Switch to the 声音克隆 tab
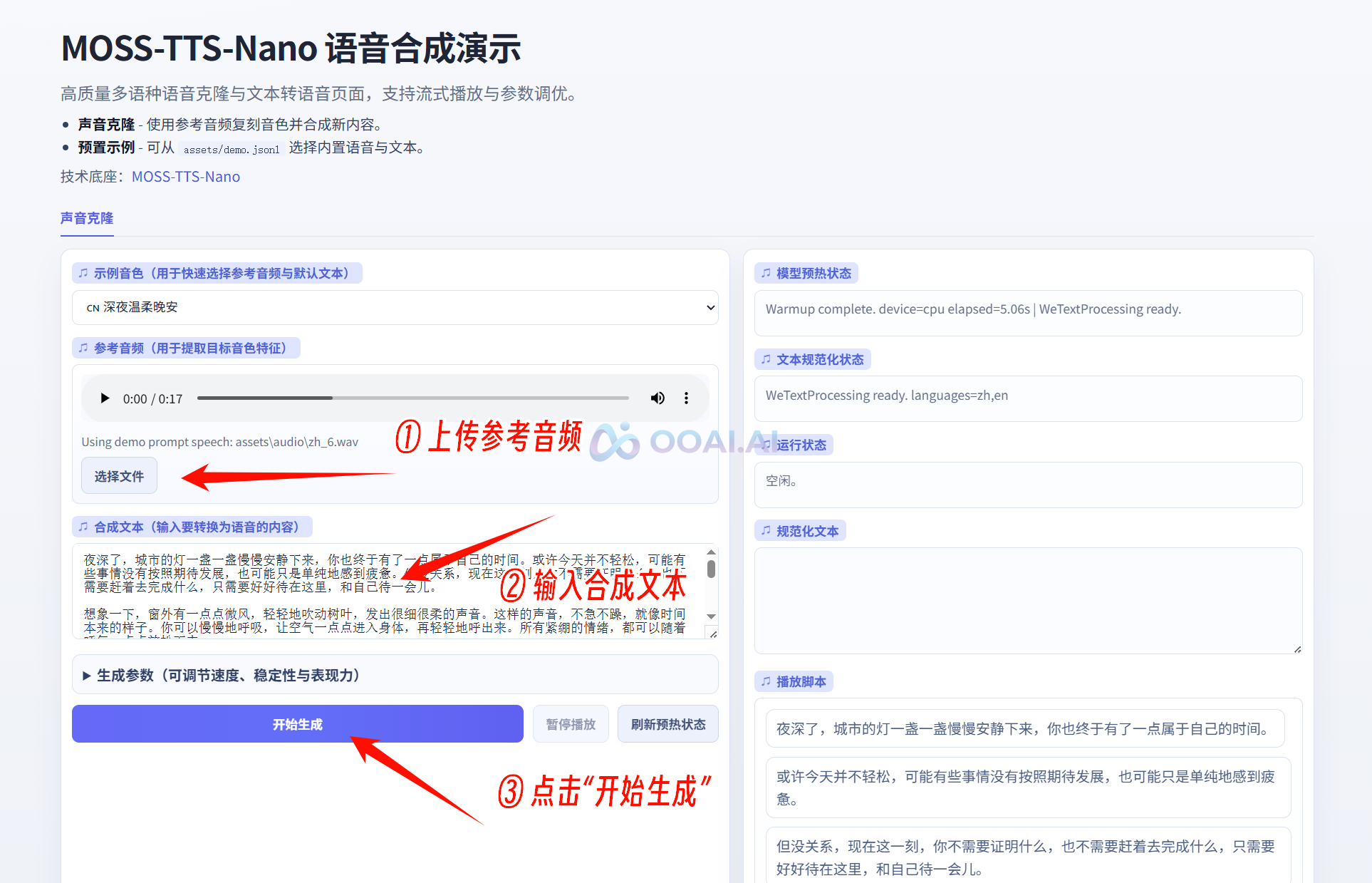Screen dimensions: 1372x883 pyautogui.click(x=87, y=218)
